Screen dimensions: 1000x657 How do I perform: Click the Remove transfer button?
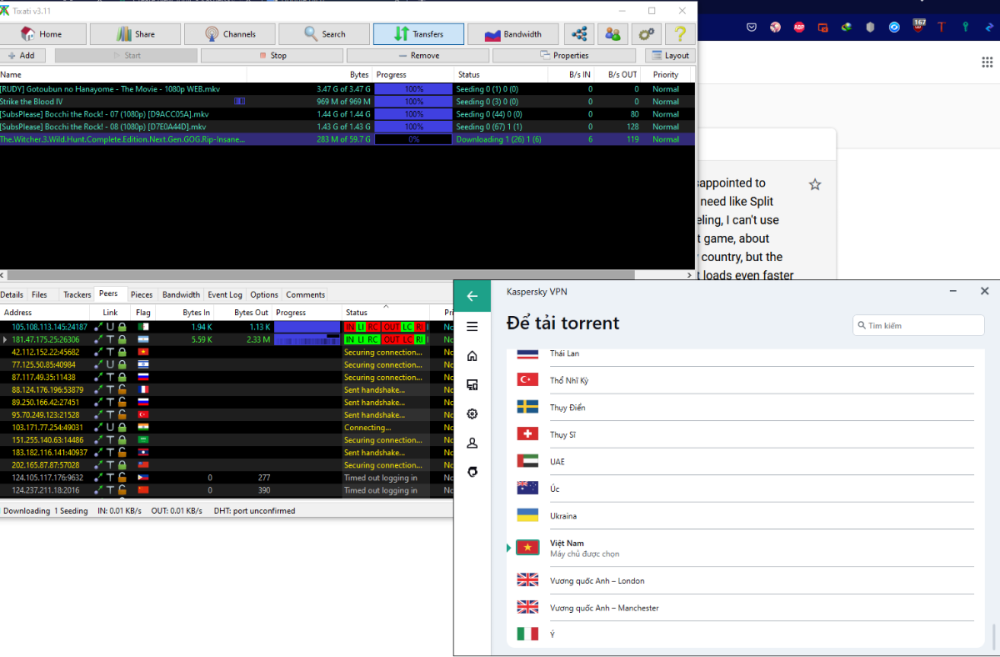(x=418, y=55)
